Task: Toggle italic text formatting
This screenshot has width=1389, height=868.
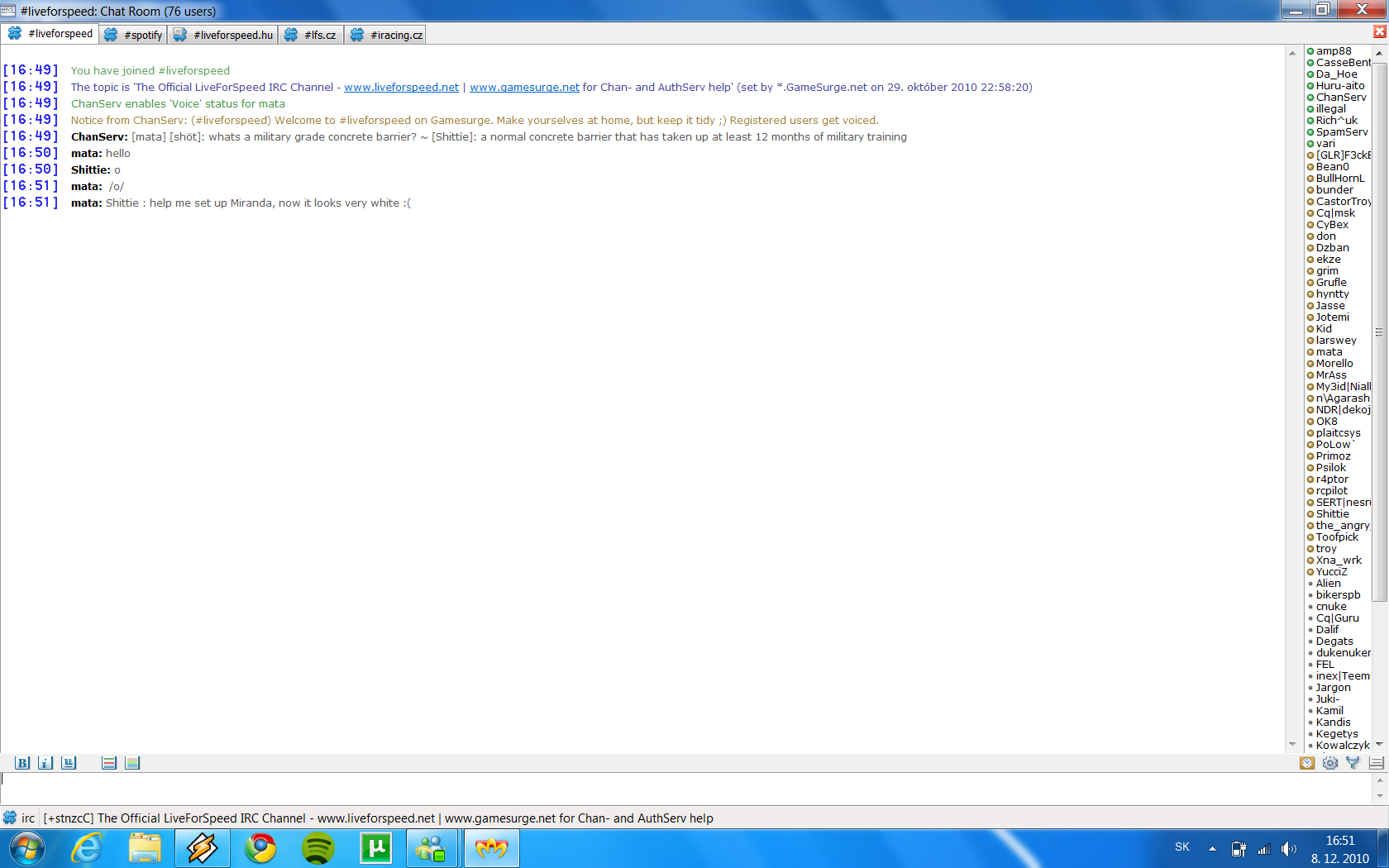Action: [45, 763]
